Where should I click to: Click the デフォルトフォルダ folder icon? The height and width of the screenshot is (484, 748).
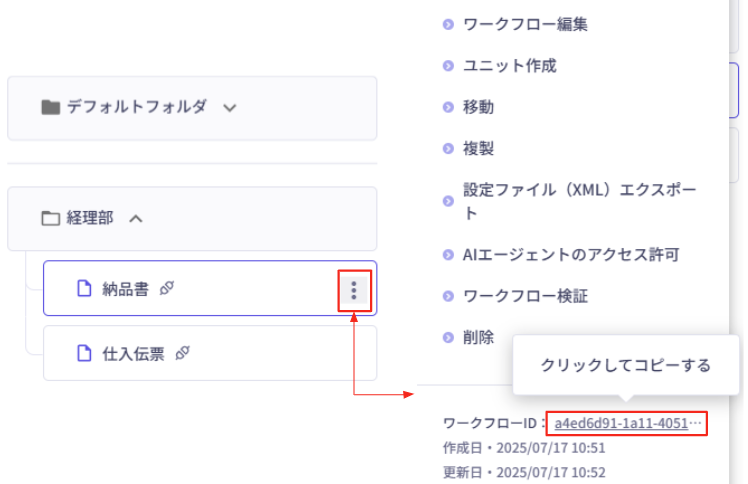coord(51,107)
